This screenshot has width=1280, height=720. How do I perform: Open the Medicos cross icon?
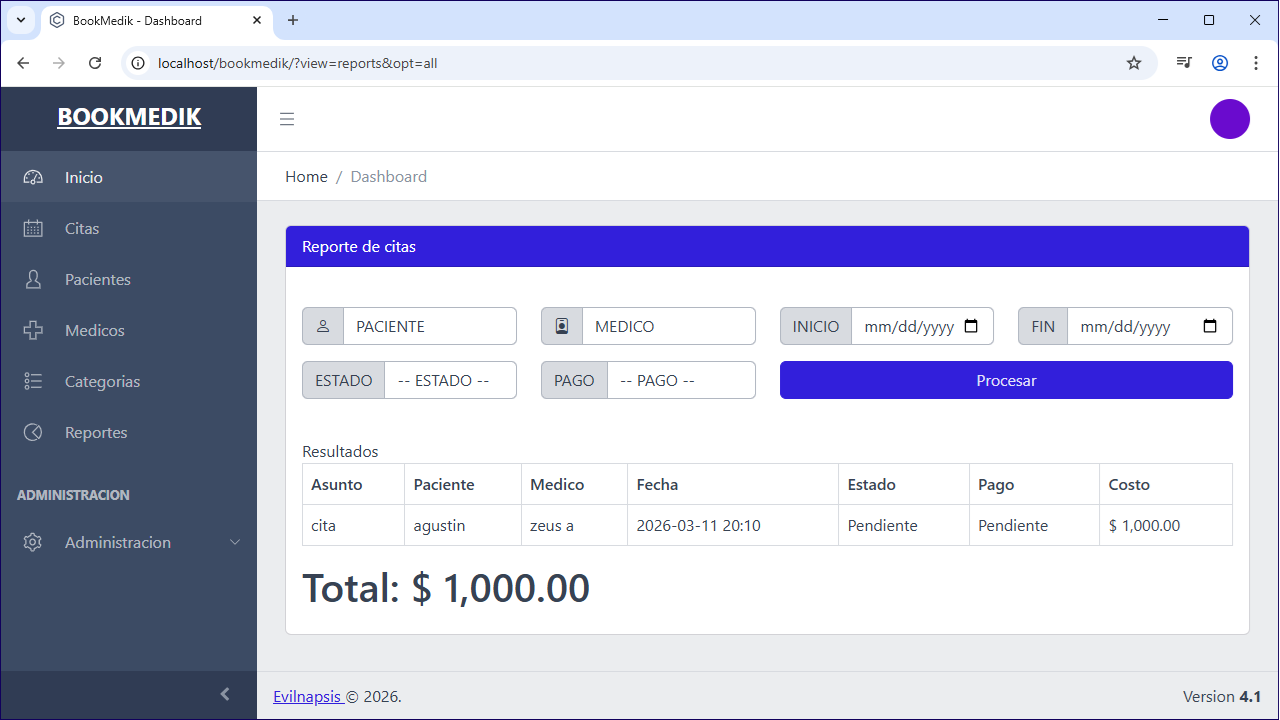[33, 330]
